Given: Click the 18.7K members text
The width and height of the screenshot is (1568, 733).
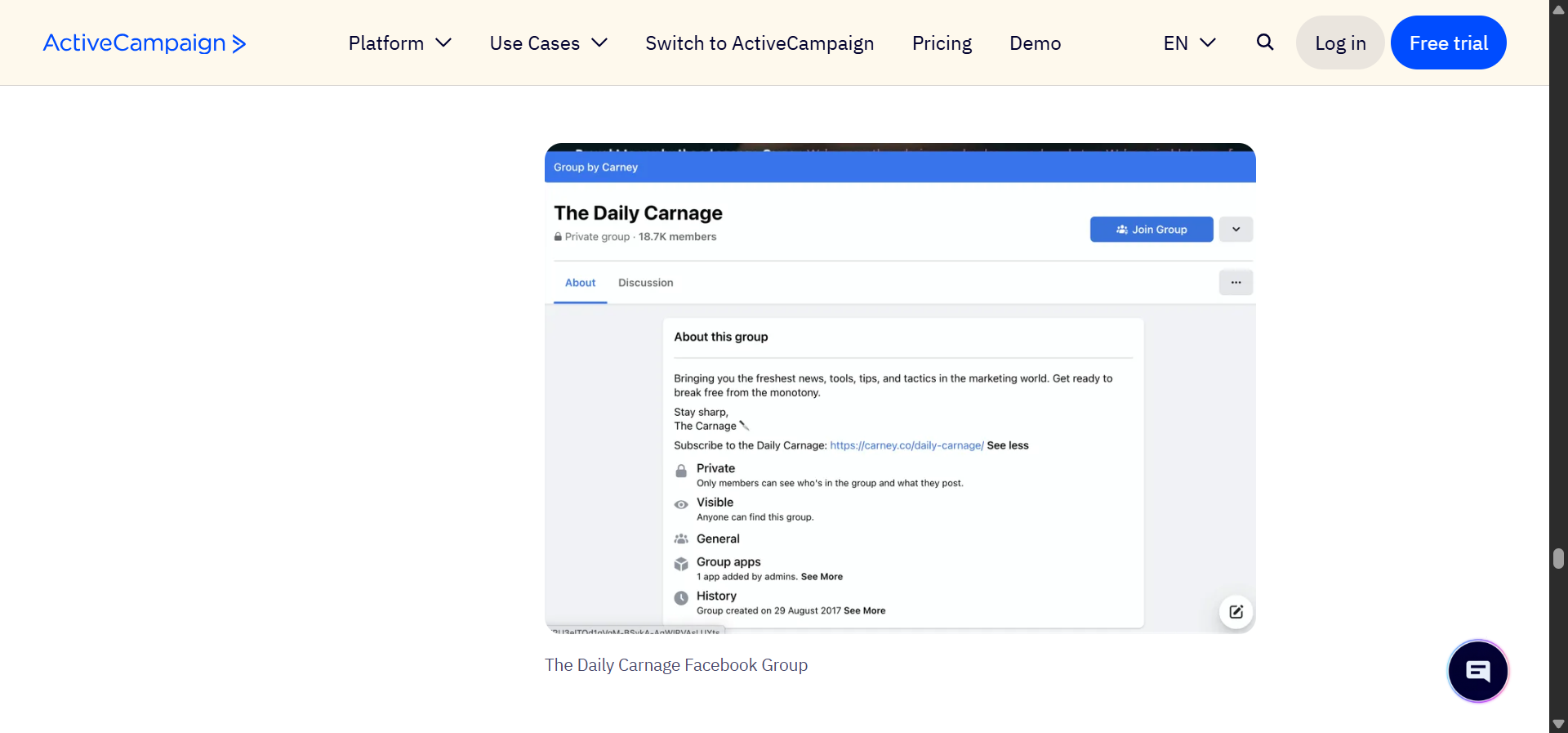Looking at the screenshot, I should pos(677,237).
